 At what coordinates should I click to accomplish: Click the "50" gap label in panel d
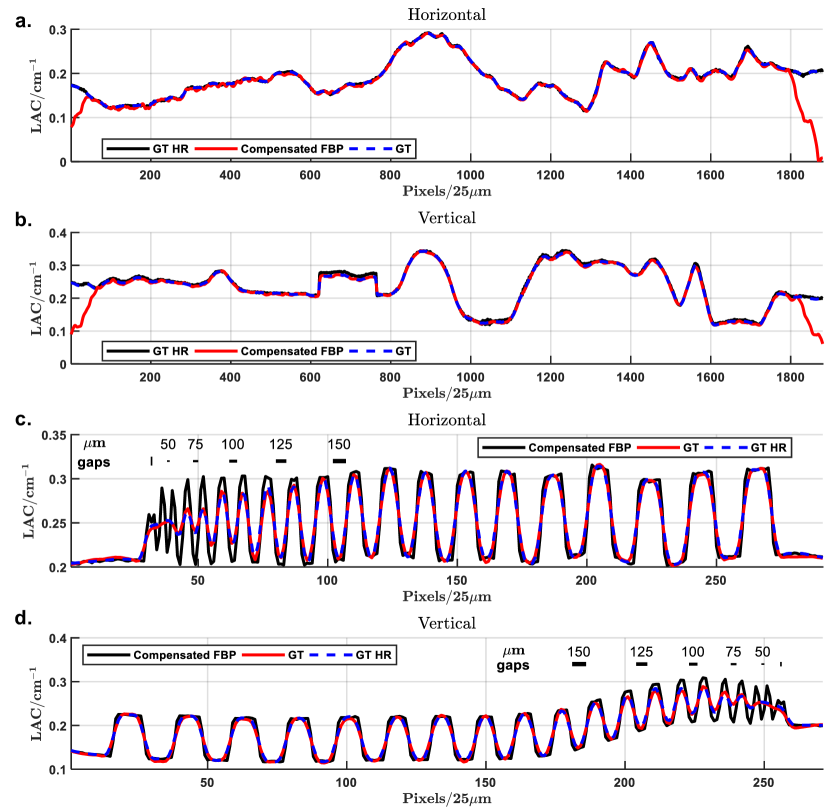[762, 652]
